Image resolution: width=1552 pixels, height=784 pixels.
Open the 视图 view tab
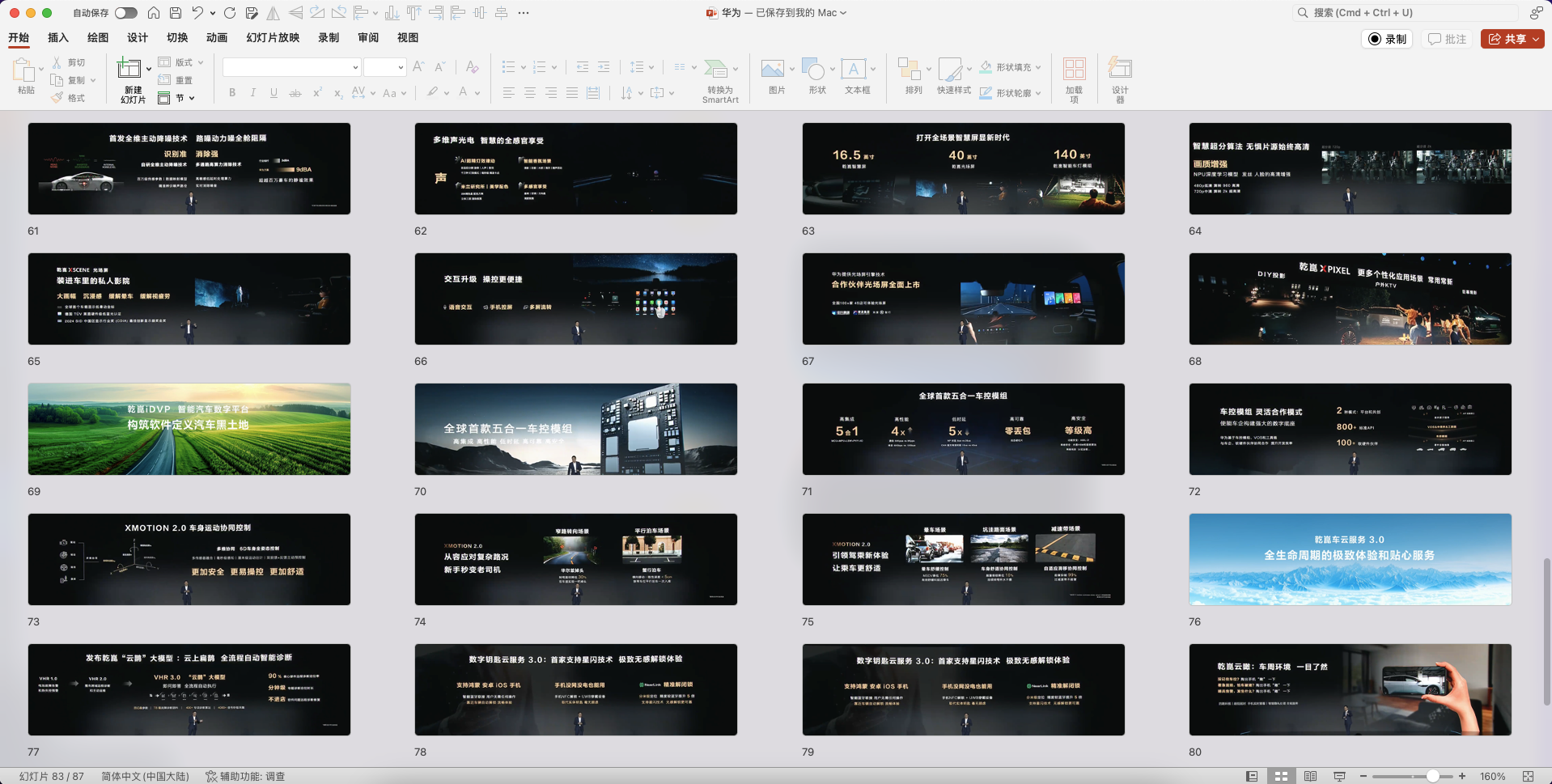coord(408,37)
